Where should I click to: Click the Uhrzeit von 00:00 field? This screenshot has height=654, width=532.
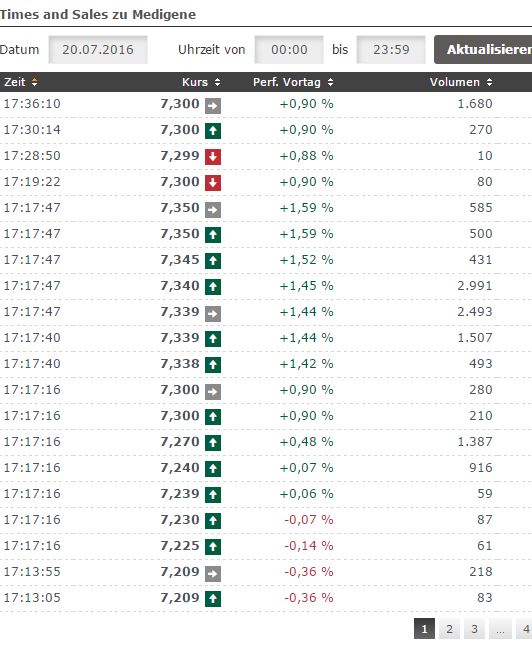pyautogui.click(x=289, y=50)
